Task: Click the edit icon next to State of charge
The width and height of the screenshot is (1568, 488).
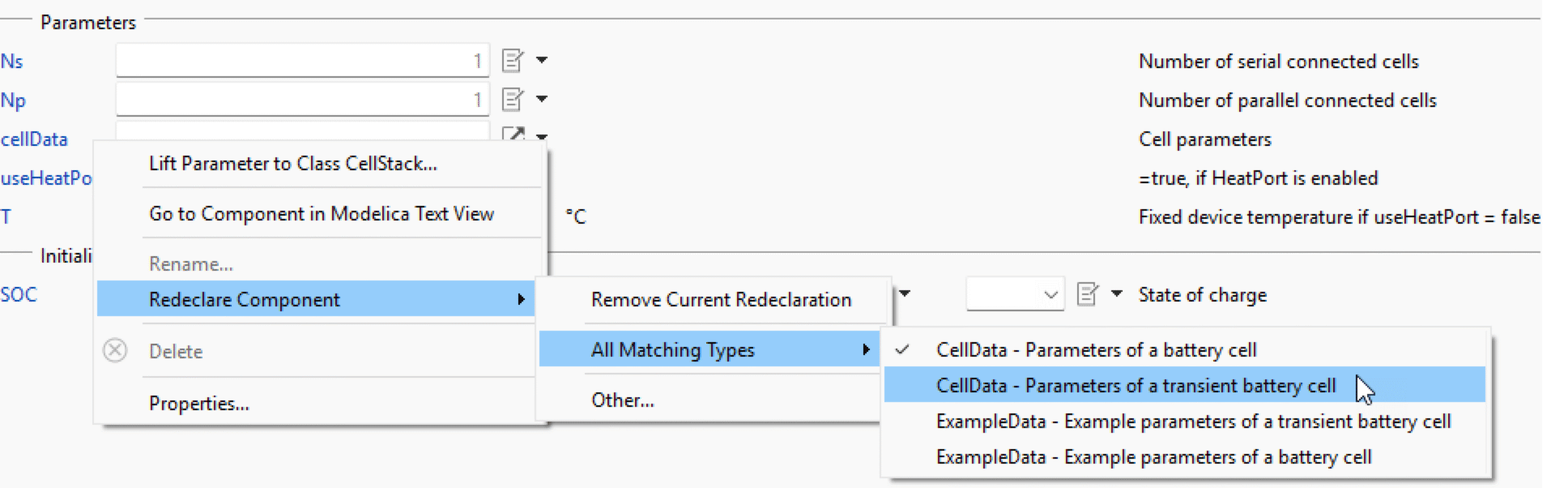Action: (1088, 293)
